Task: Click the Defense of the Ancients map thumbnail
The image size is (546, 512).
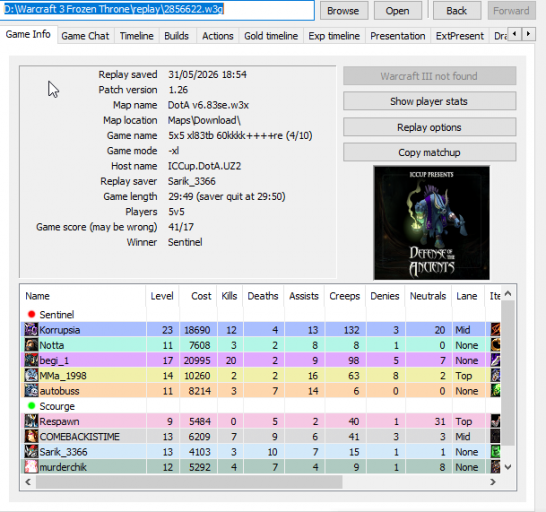Action: [431, 223]
